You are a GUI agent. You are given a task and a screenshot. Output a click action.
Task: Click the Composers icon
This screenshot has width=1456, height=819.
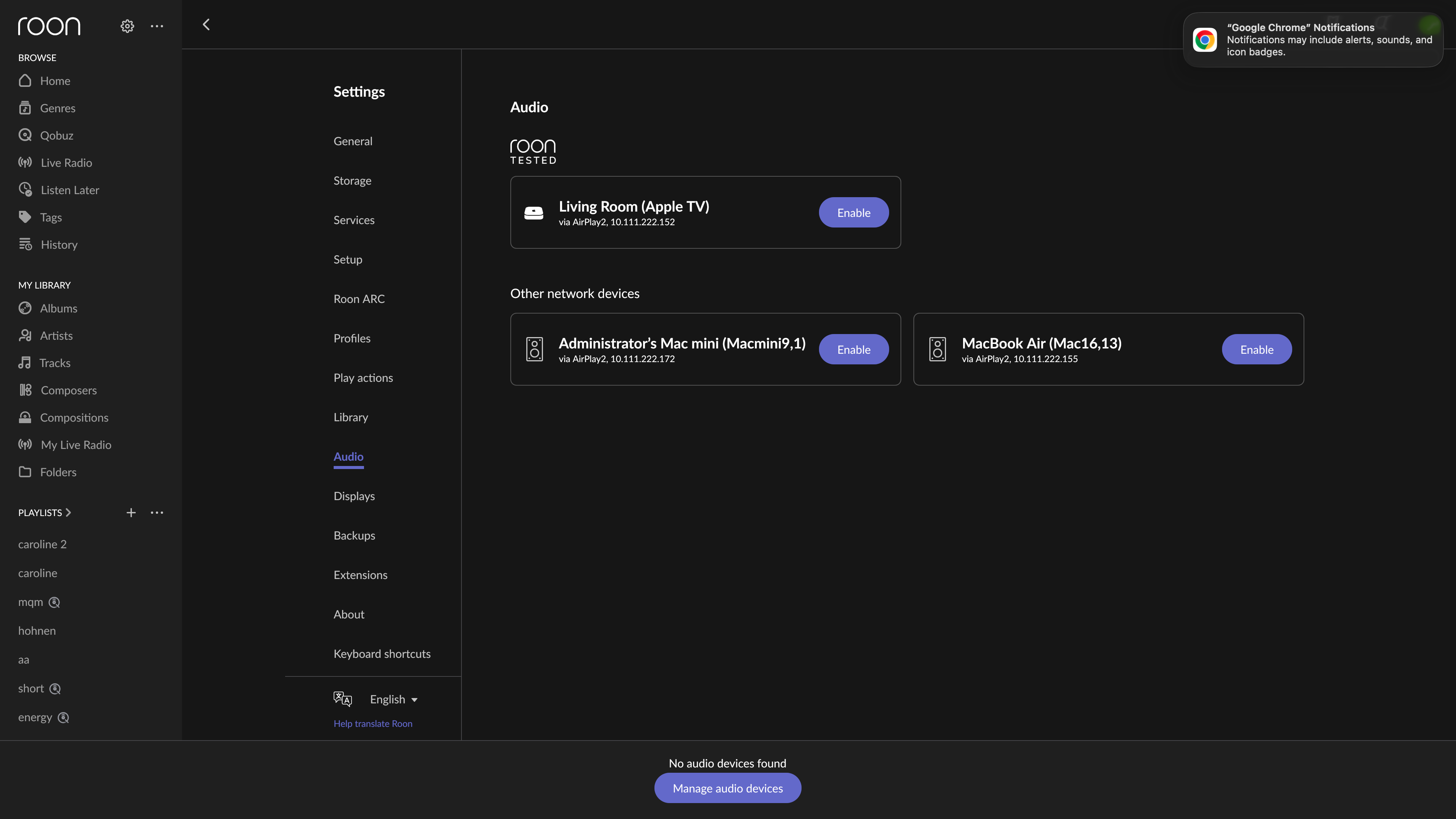click(25, 390)
